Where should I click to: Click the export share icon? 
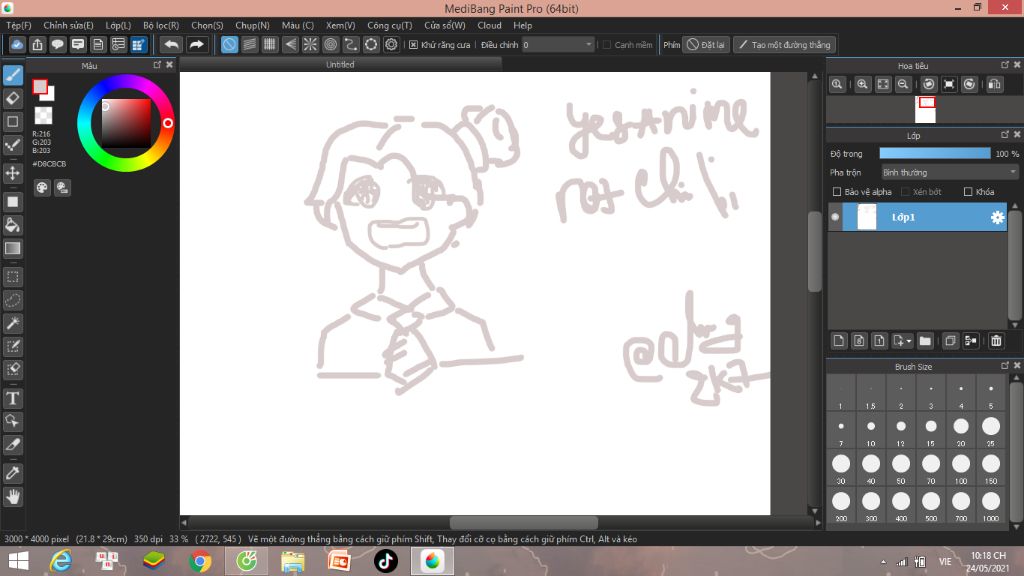(37, 44)
